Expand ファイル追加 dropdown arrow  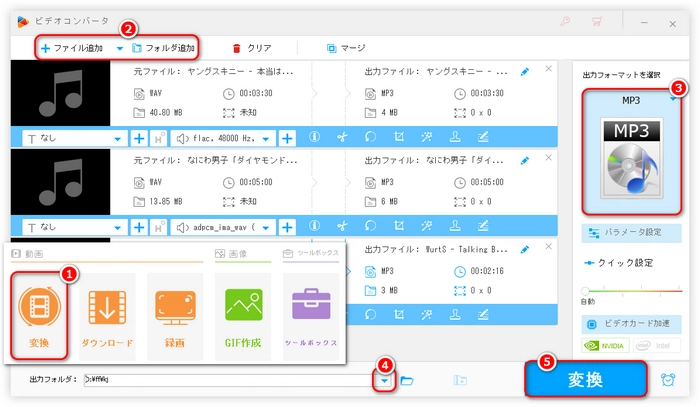120,47
